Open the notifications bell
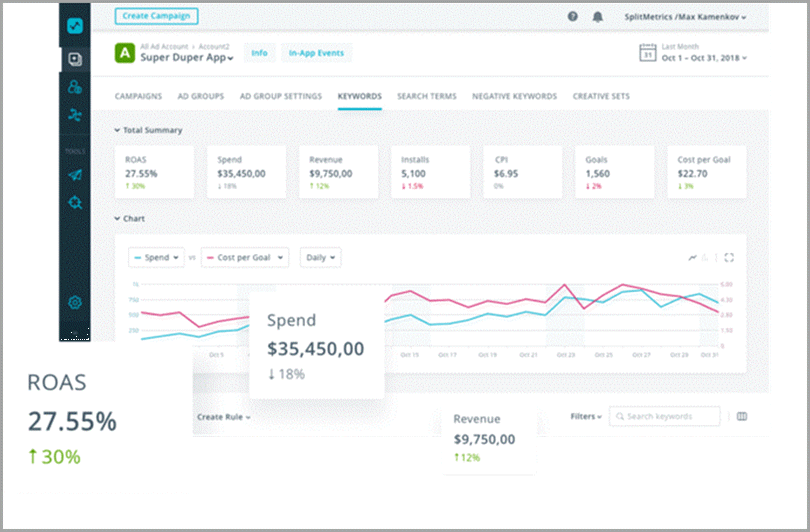810x532 pixels. (x=598, y=17)
